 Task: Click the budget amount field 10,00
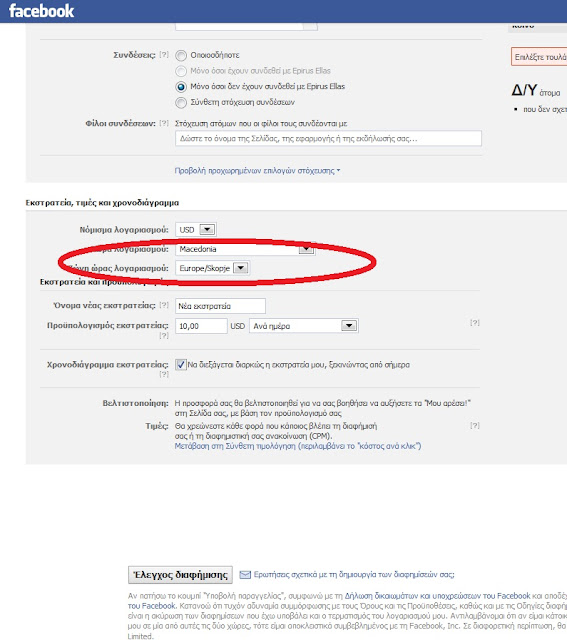coord(201,326)
